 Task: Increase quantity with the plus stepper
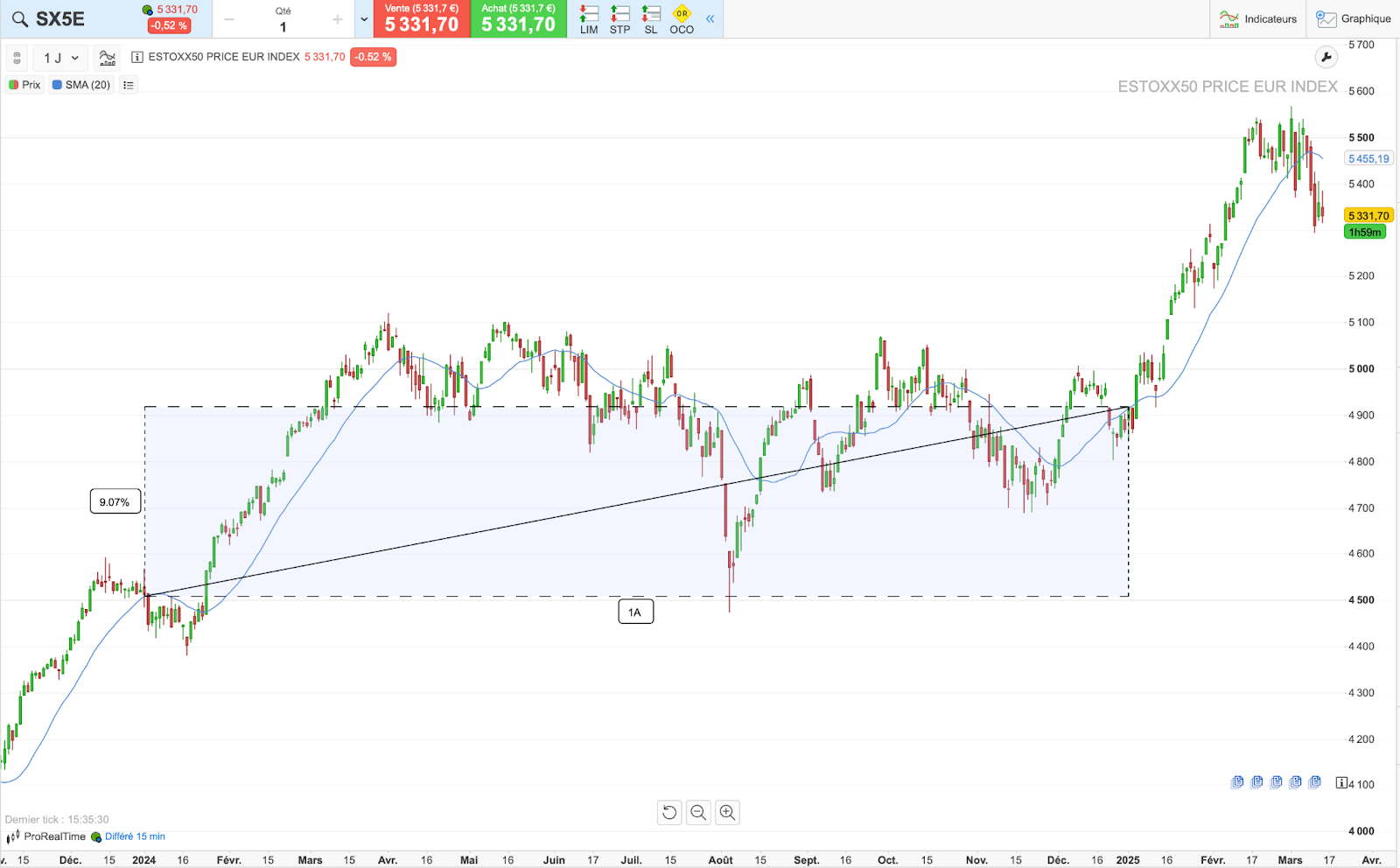pos(336,18)
